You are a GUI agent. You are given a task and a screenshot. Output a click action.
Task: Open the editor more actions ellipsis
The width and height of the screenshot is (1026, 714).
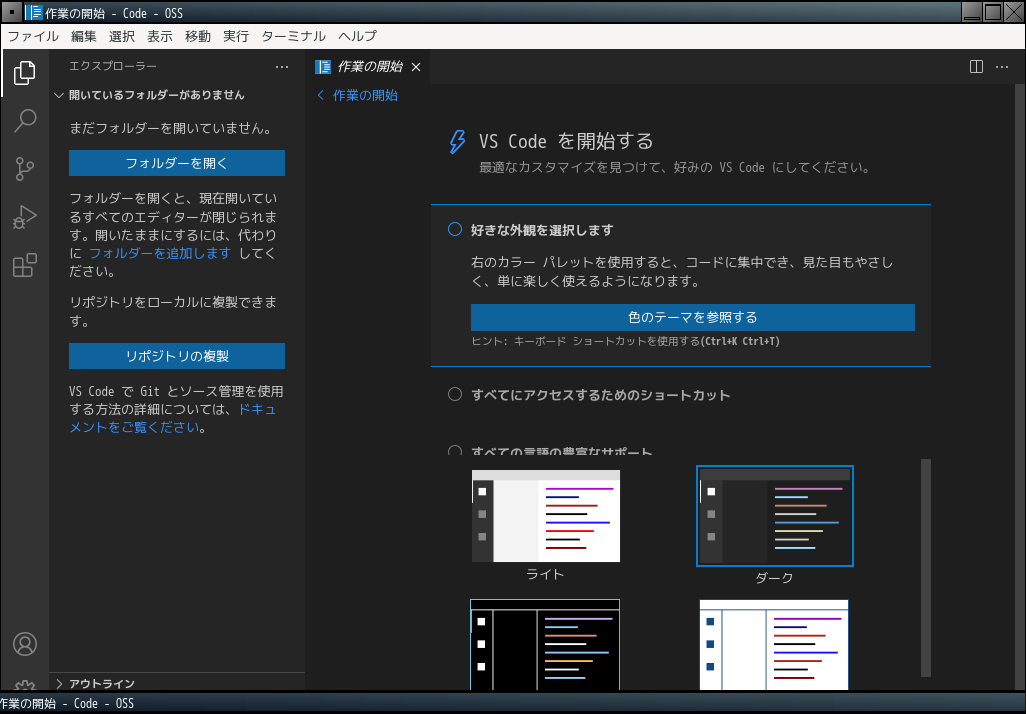pyautogui.click(x=1002, y=67)
